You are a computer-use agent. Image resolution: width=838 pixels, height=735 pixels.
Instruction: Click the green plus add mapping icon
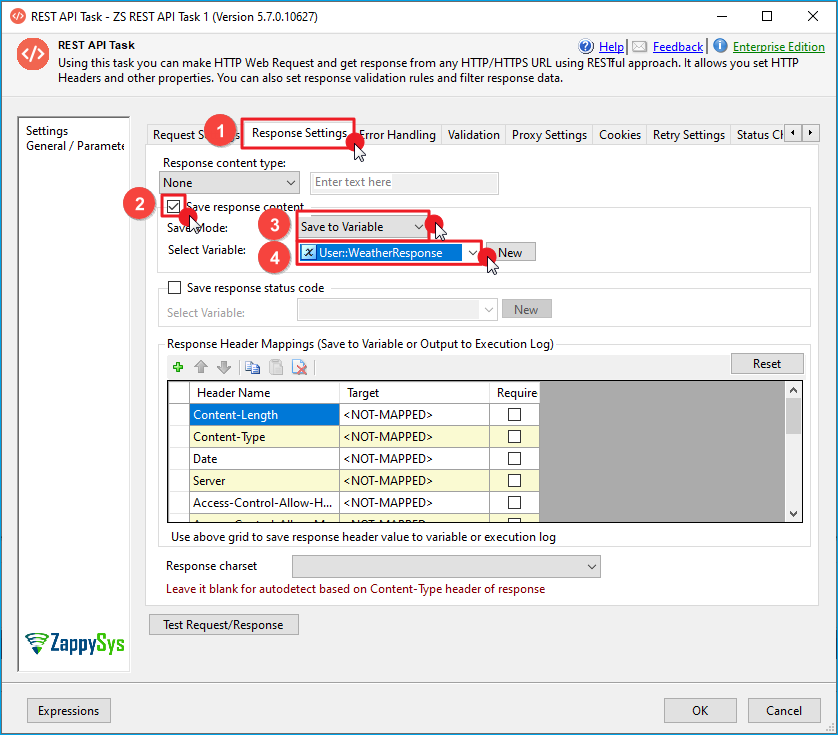(178, 367)
